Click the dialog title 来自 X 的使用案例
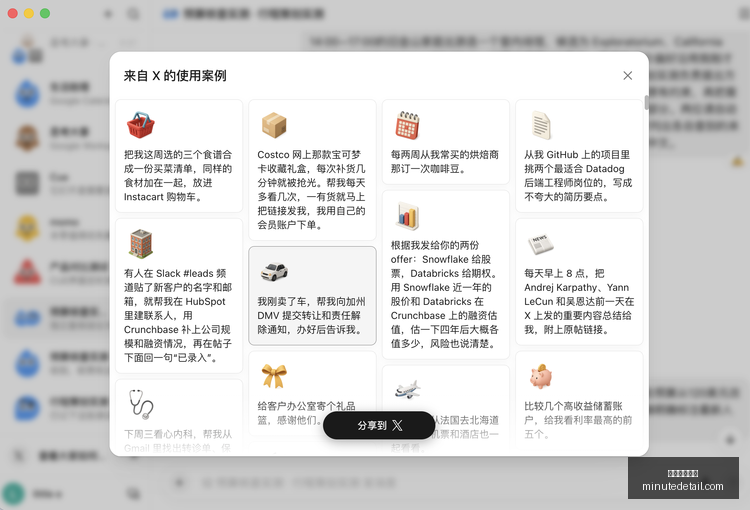750x510 pixels. pyautogui.click(x=175, y=76)
